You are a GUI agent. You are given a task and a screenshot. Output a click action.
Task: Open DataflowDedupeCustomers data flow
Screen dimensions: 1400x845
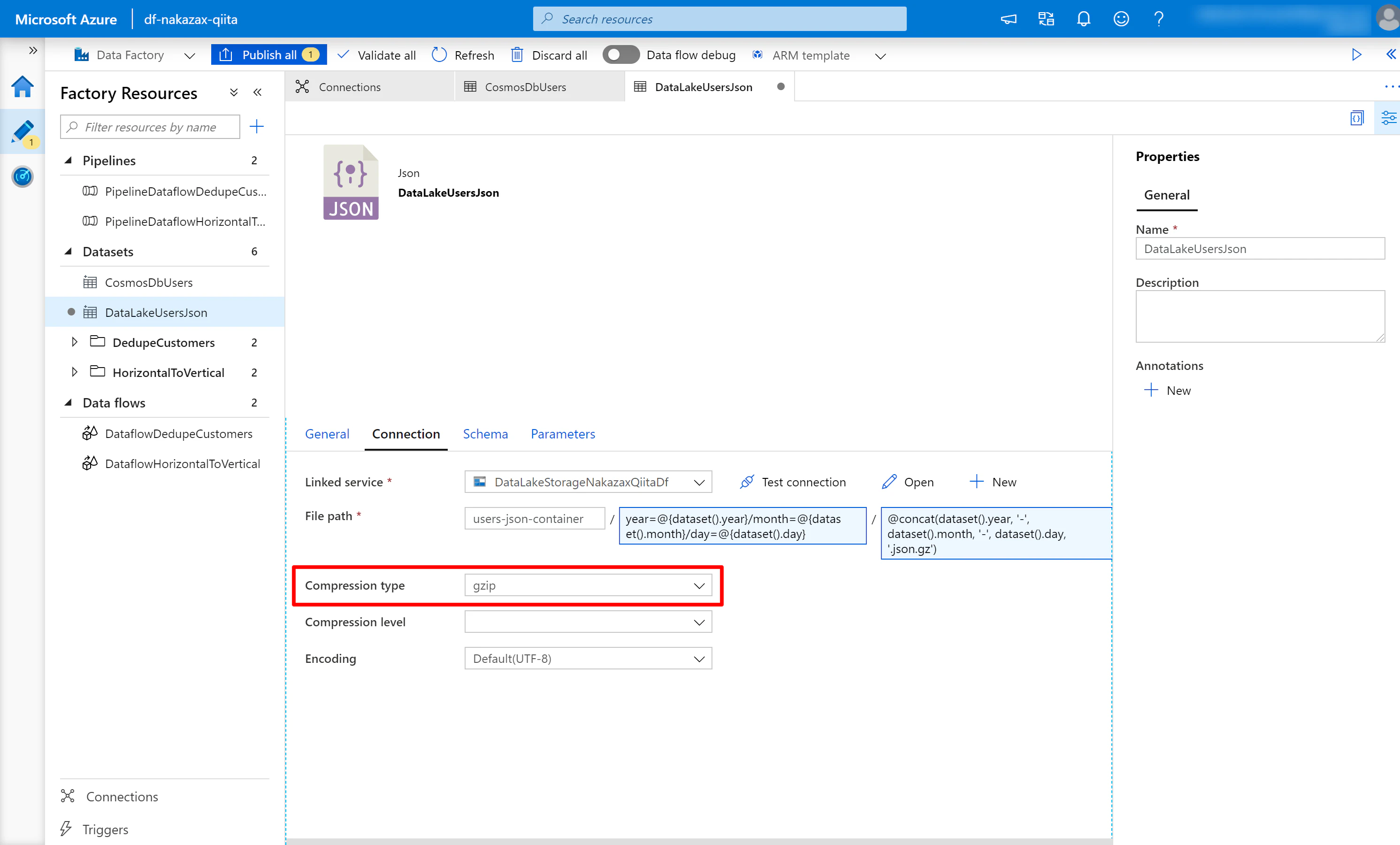click(x=168, y=434)
